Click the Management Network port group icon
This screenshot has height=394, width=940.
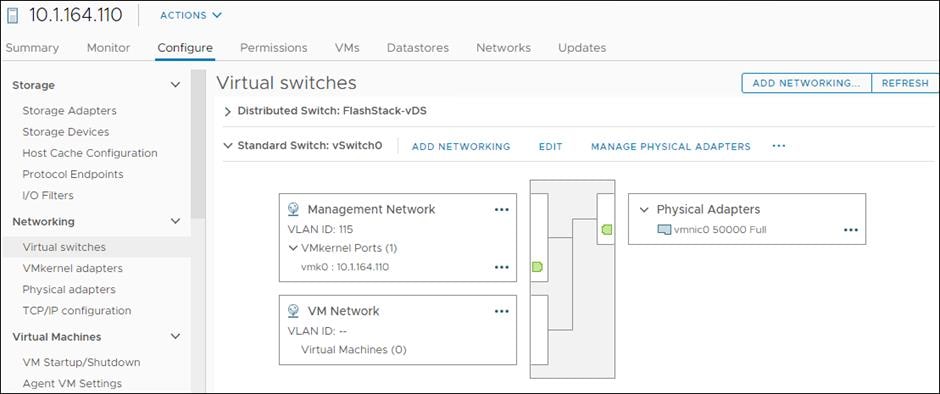point(293,209)
